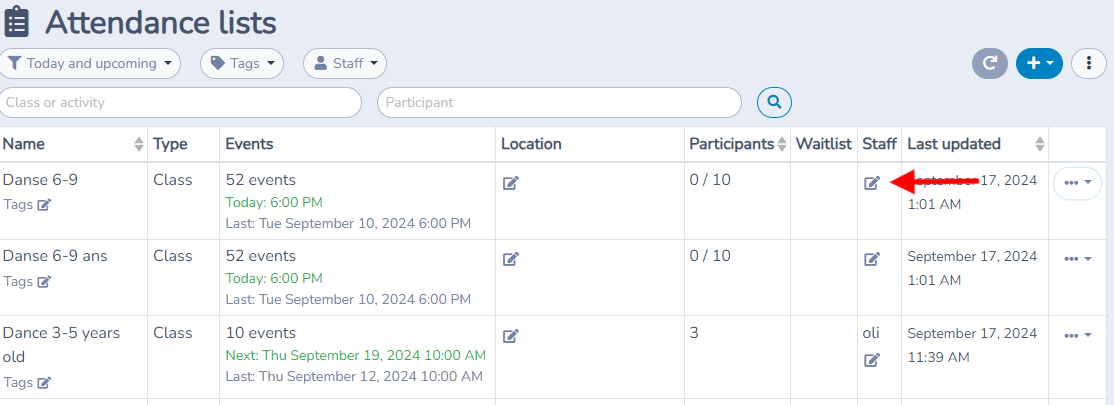Open row actions for Dance 3-5 years old
This screenshot has height=405, width=1114.
click(x=1077, y=336)
